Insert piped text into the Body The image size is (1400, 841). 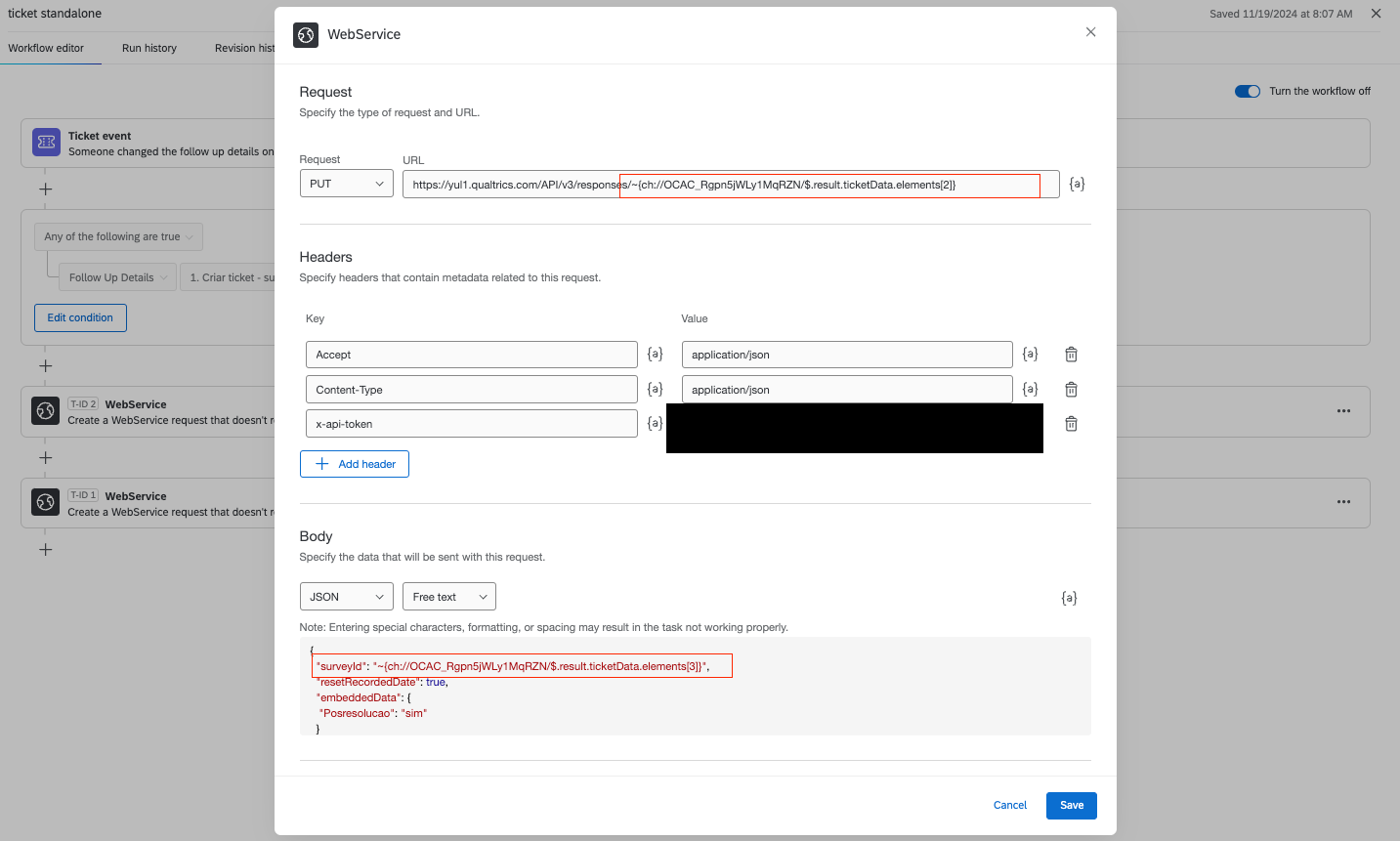(1069, 598)
